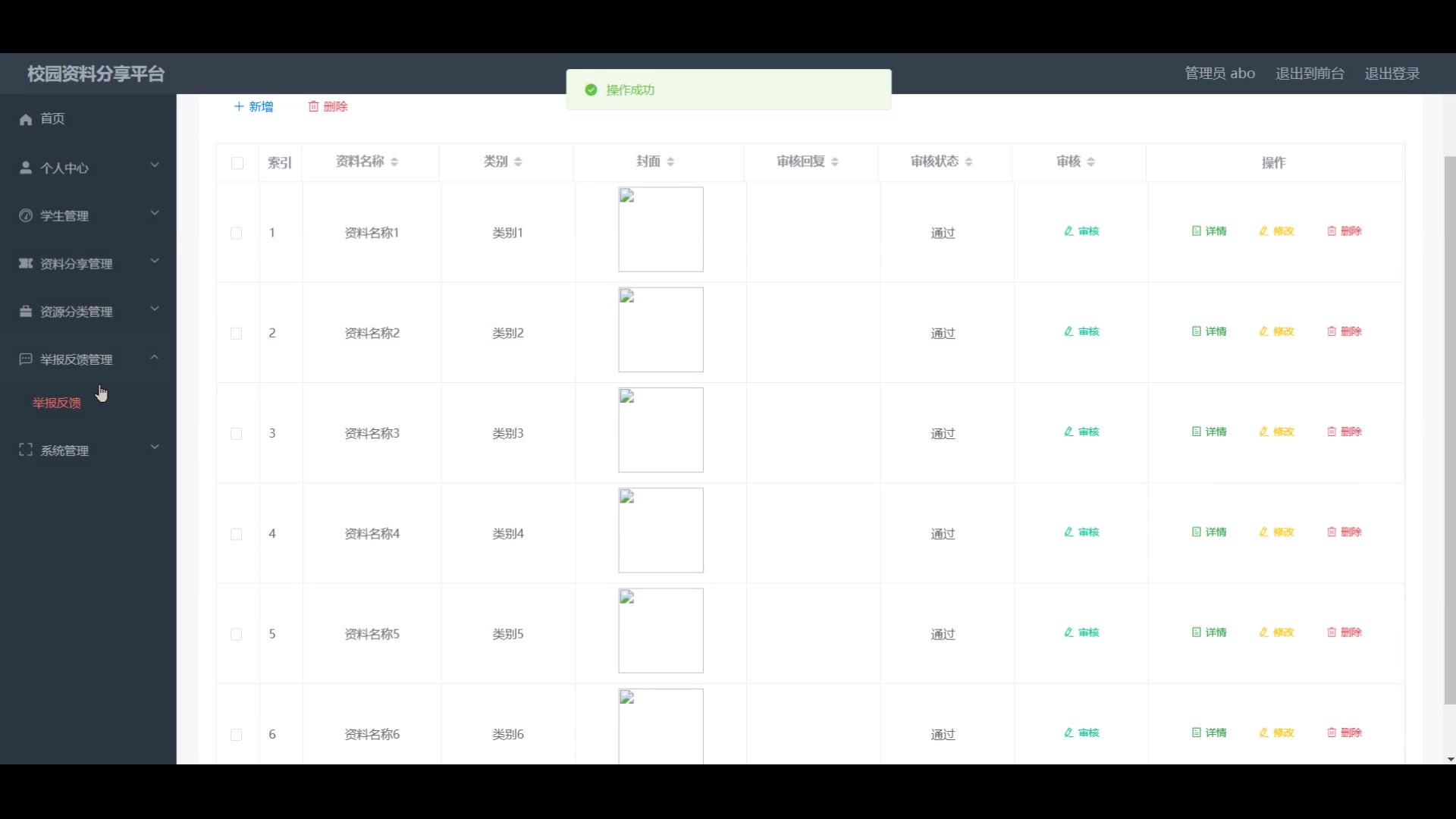Click the toolbar 删除 batch delete button

click(x=328, y=107)
